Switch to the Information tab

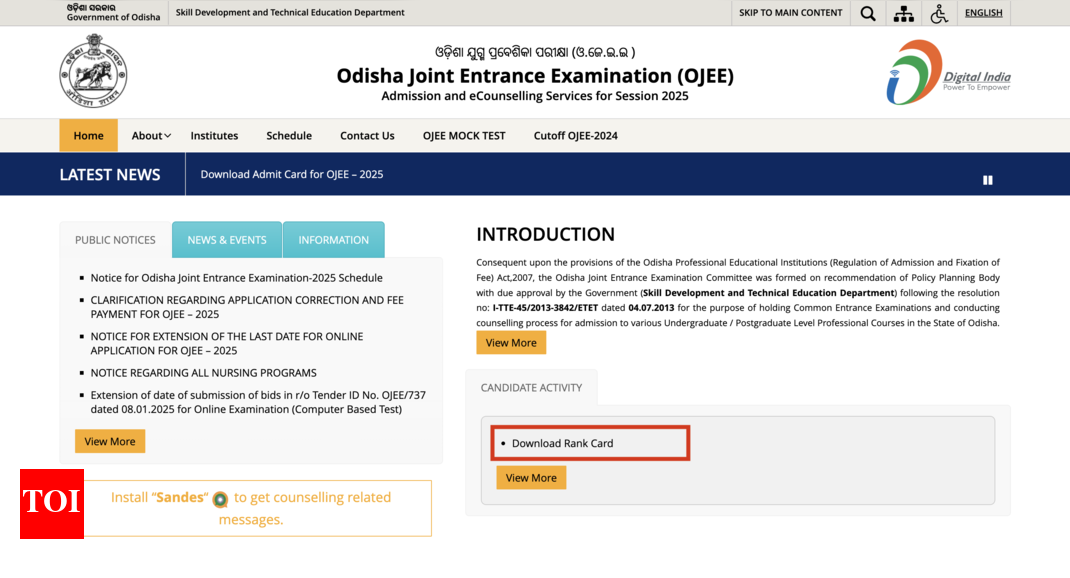coord(333,240)
